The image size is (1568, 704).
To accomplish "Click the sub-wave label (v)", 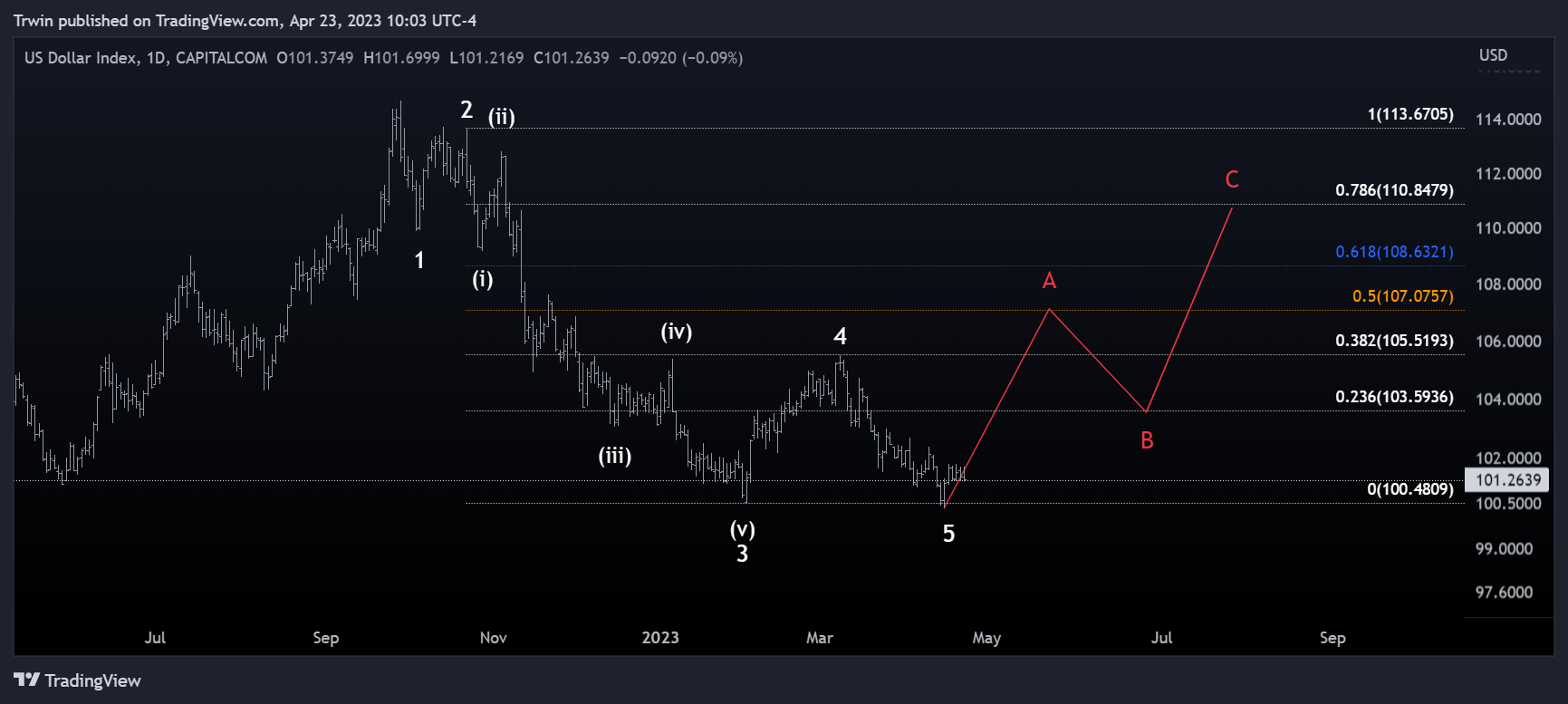I will (x=742, y=529).
